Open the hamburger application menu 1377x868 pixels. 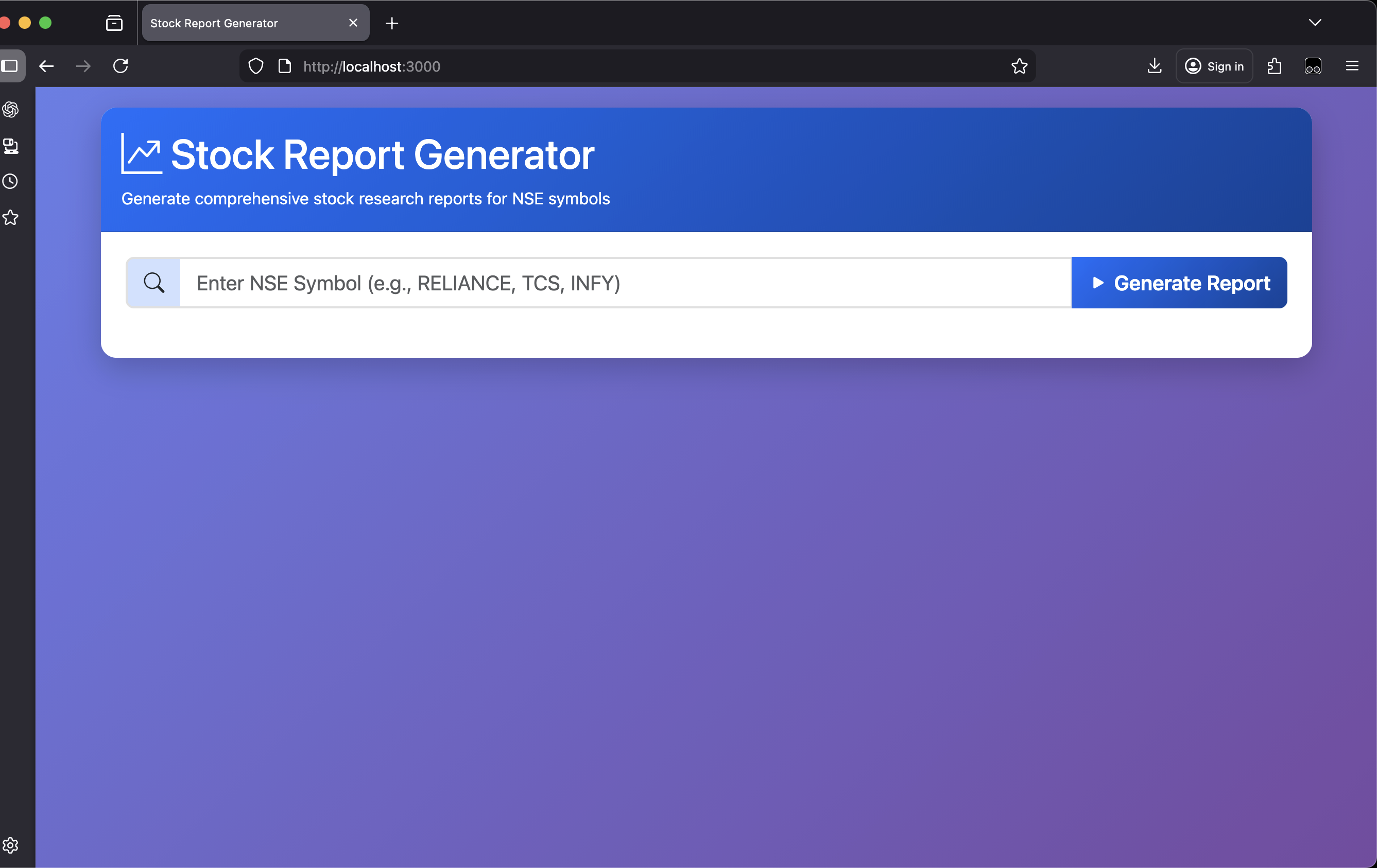point(1352,66)
